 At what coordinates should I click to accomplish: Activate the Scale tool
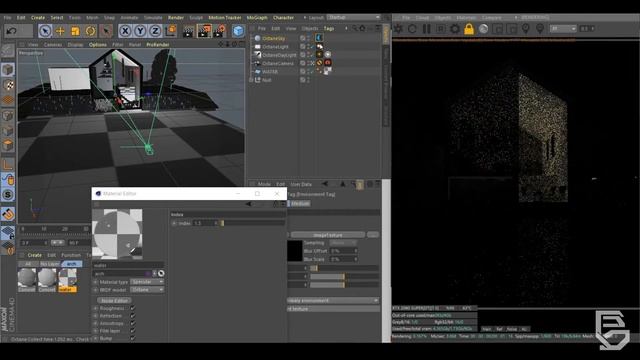(x=75, y=31)
